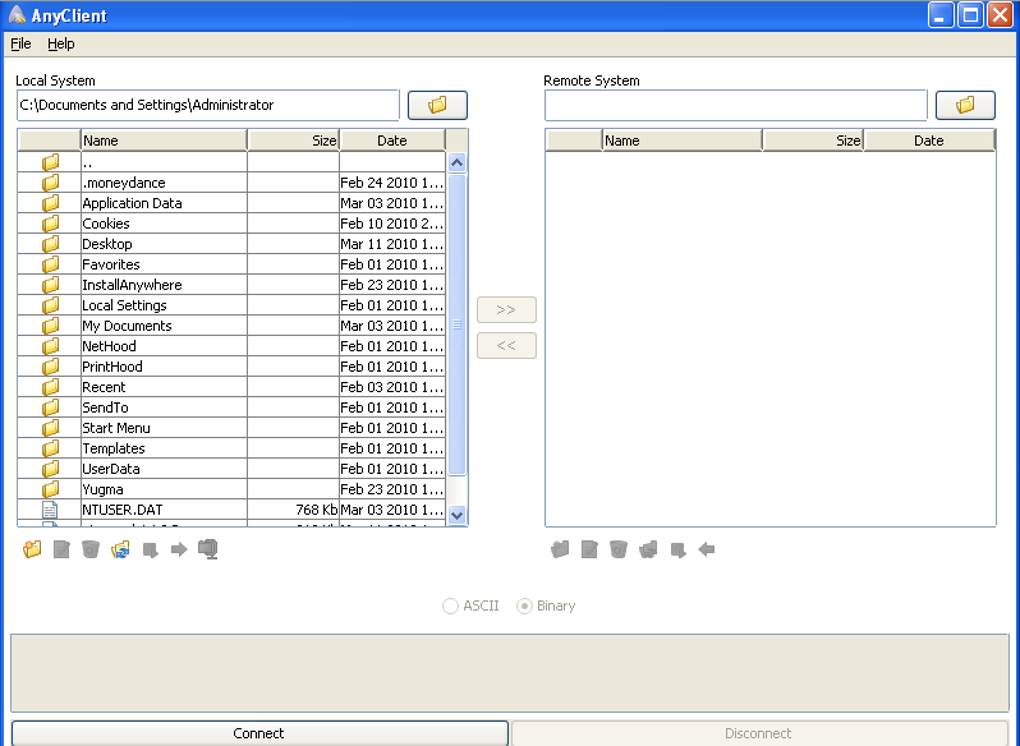This screenshot has height=746, width=1020.
Task: Click the local new folder icon
Action: point(32,550)
